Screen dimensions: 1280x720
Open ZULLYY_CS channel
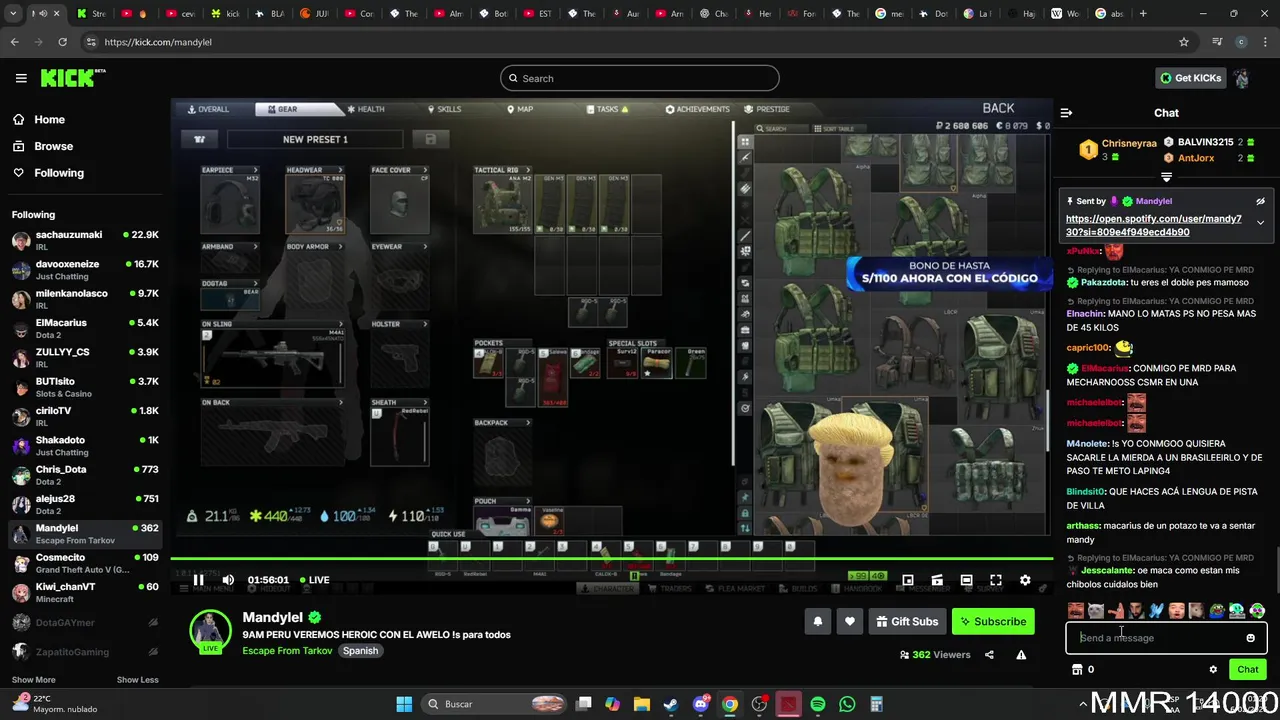(85, 358)
